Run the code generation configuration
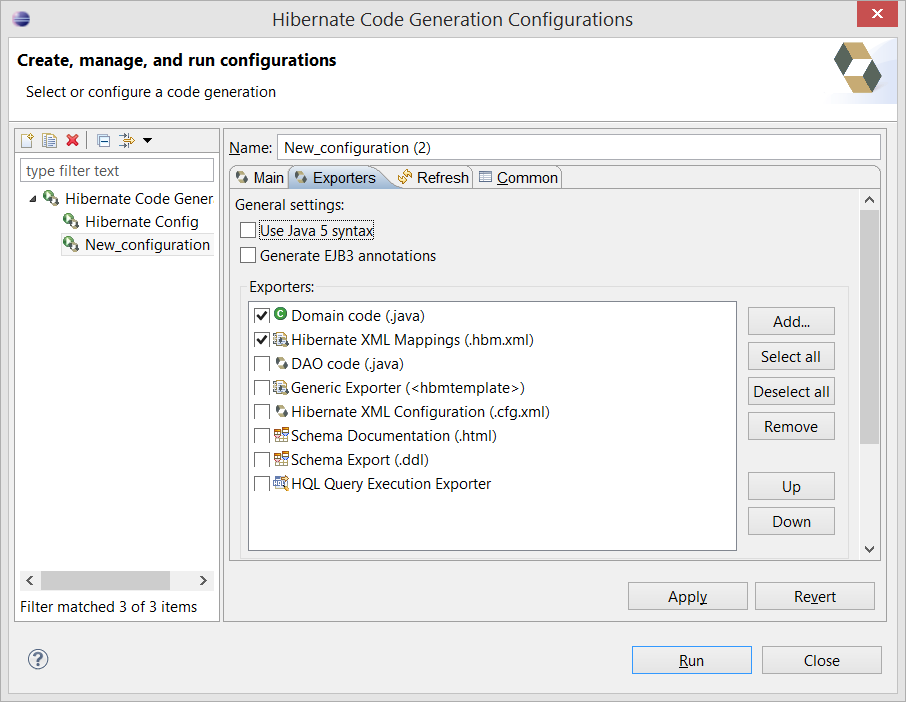The image size is (906, 702). (692, 660)
